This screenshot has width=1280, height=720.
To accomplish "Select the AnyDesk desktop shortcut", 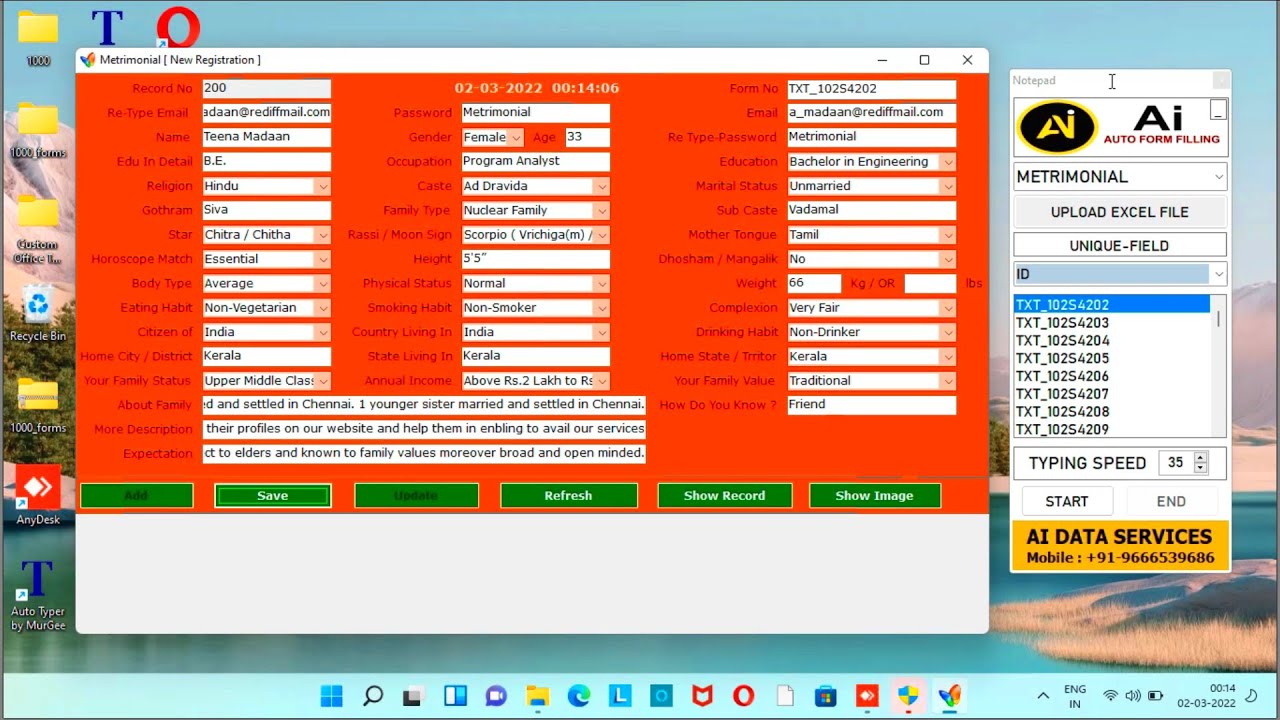I will tap(38, 496).
